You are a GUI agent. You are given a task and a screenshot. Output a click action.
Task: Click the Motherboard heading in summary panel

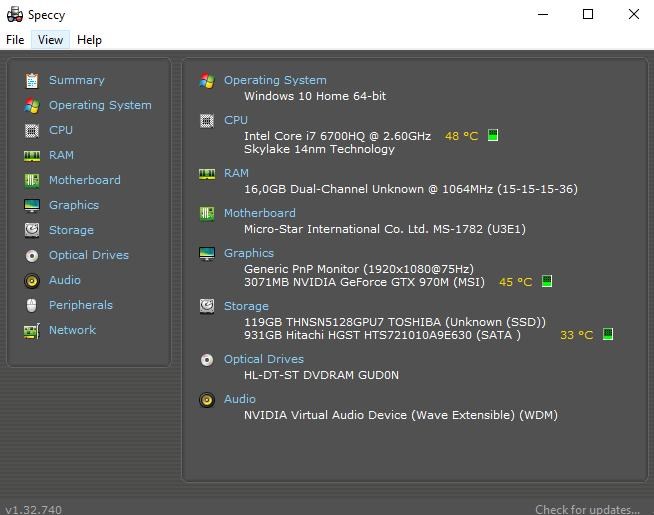click(x=259, y=213)
